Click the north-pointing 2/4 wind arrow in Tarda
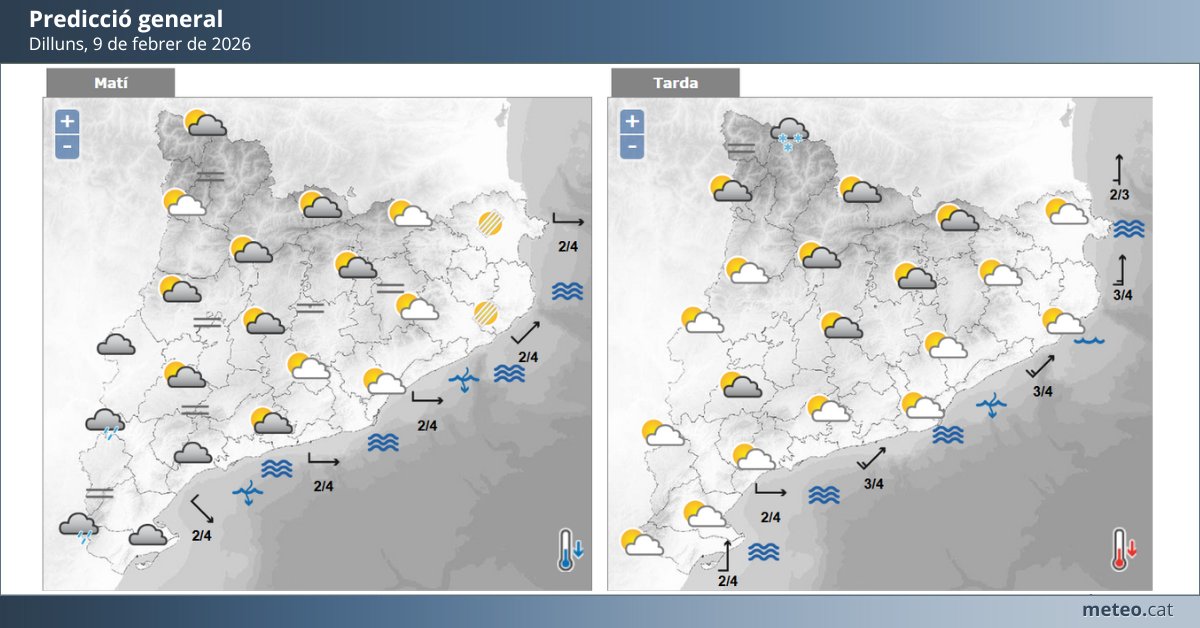 [728, 555]
